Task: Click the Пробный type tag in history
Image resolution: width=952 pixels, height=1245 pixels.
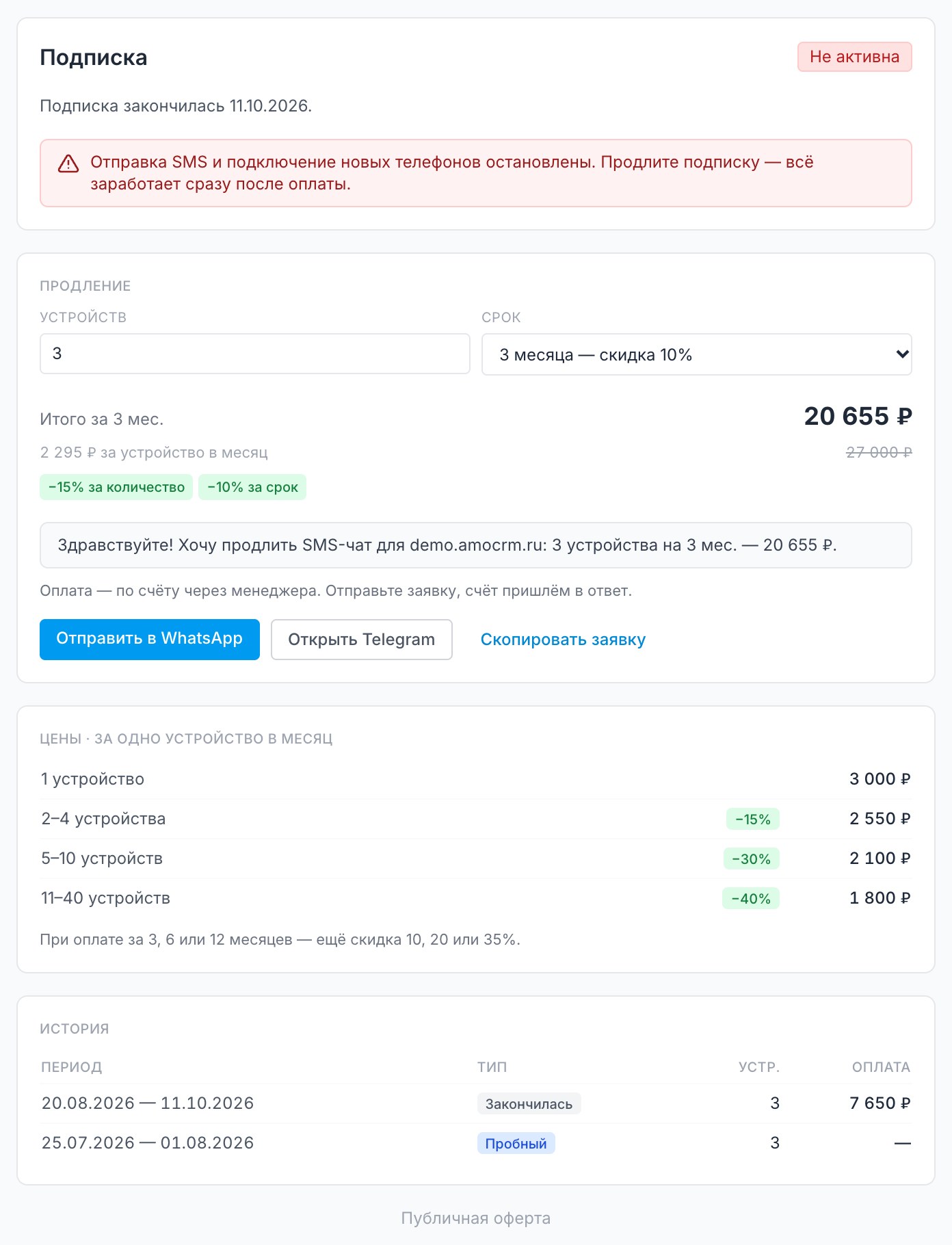Action: coord(516,1143)
